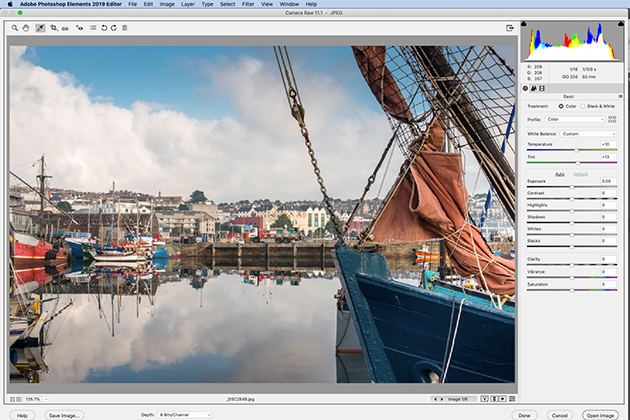630x420 pixels.
Task: Open Camera Raw preferences dialog icon
Action: tap(93, 28)
